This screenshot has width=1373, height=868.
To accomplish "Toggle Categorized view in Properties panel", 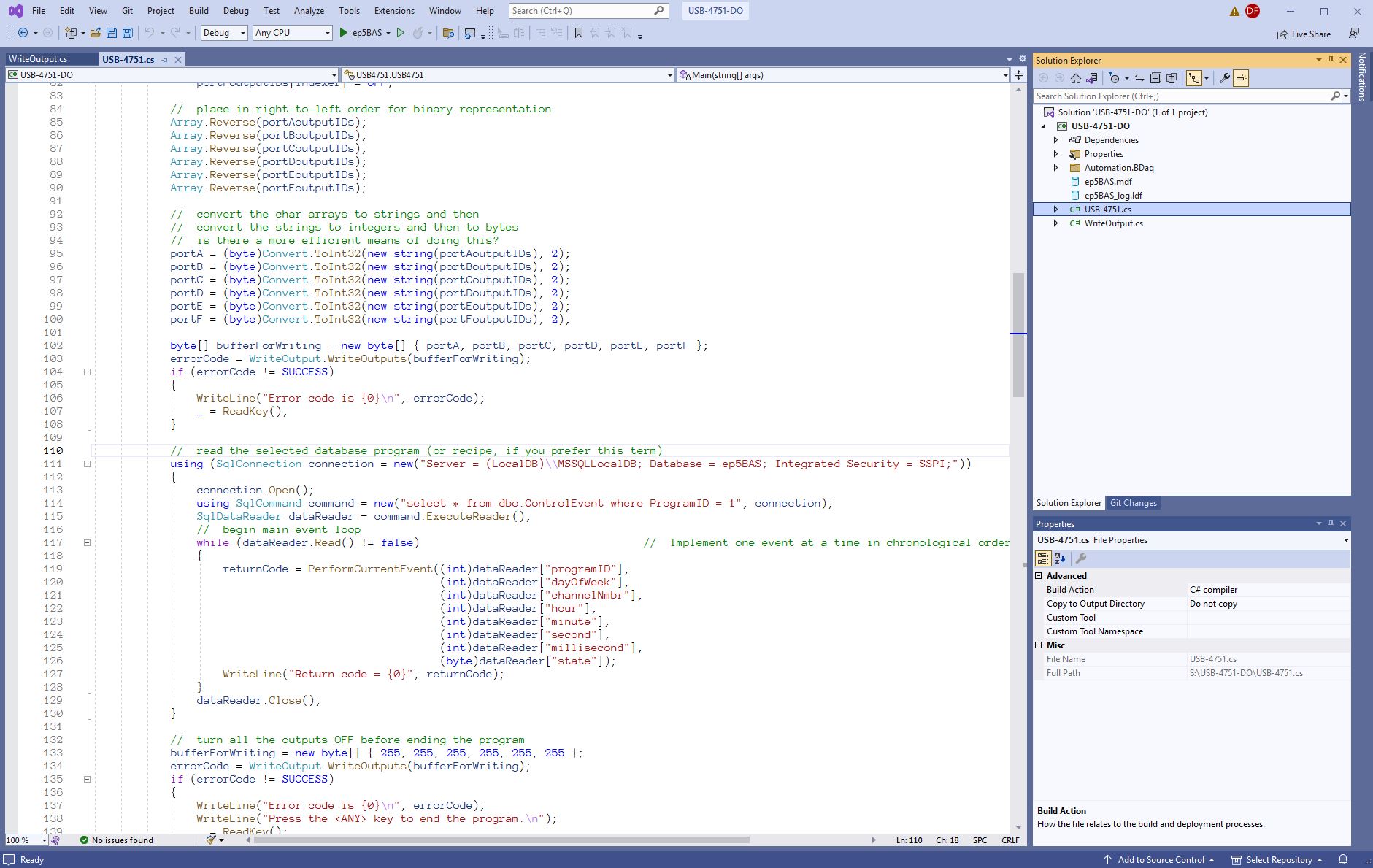I will [x=1043, y=558].
